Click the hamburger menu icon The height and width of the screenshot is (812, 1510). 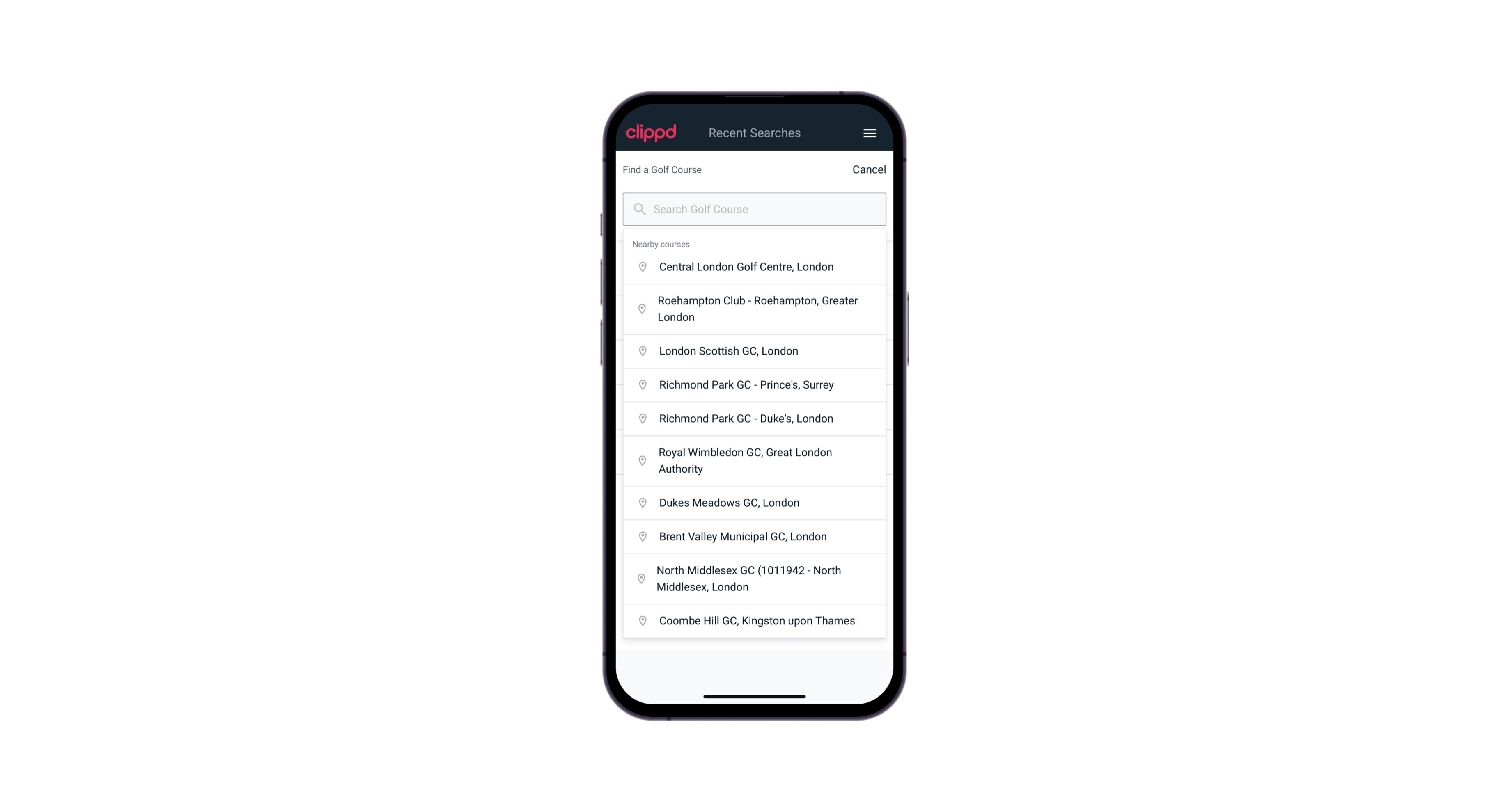click(870, 133)
